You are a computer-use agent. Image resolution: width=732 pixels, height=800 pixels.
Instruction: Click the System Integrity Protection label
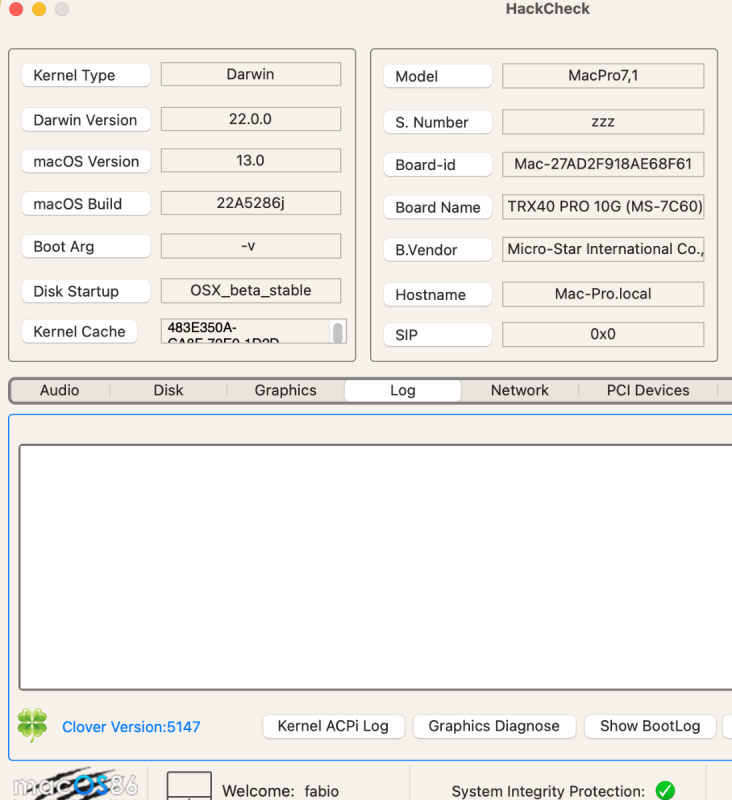click(548, 791)
